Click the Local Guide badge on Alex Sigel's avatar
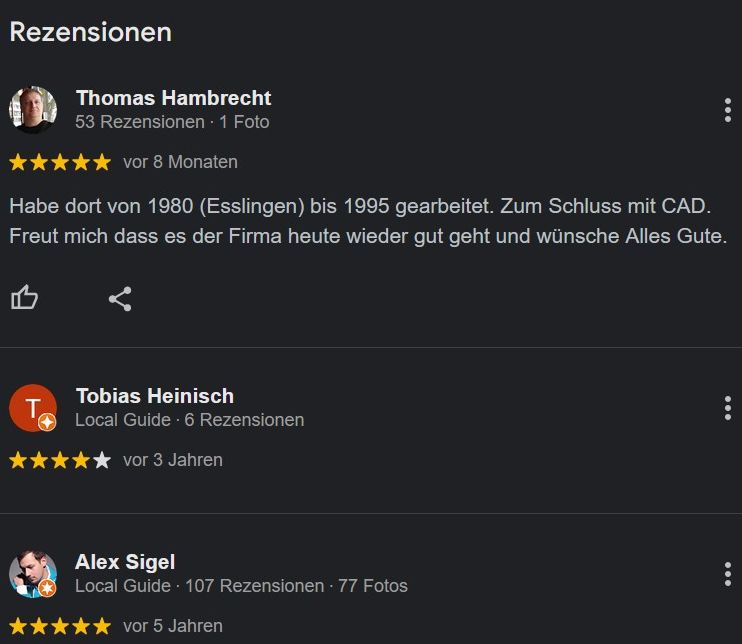The width and height of the screenshot is (742, 644). [47, 588]
